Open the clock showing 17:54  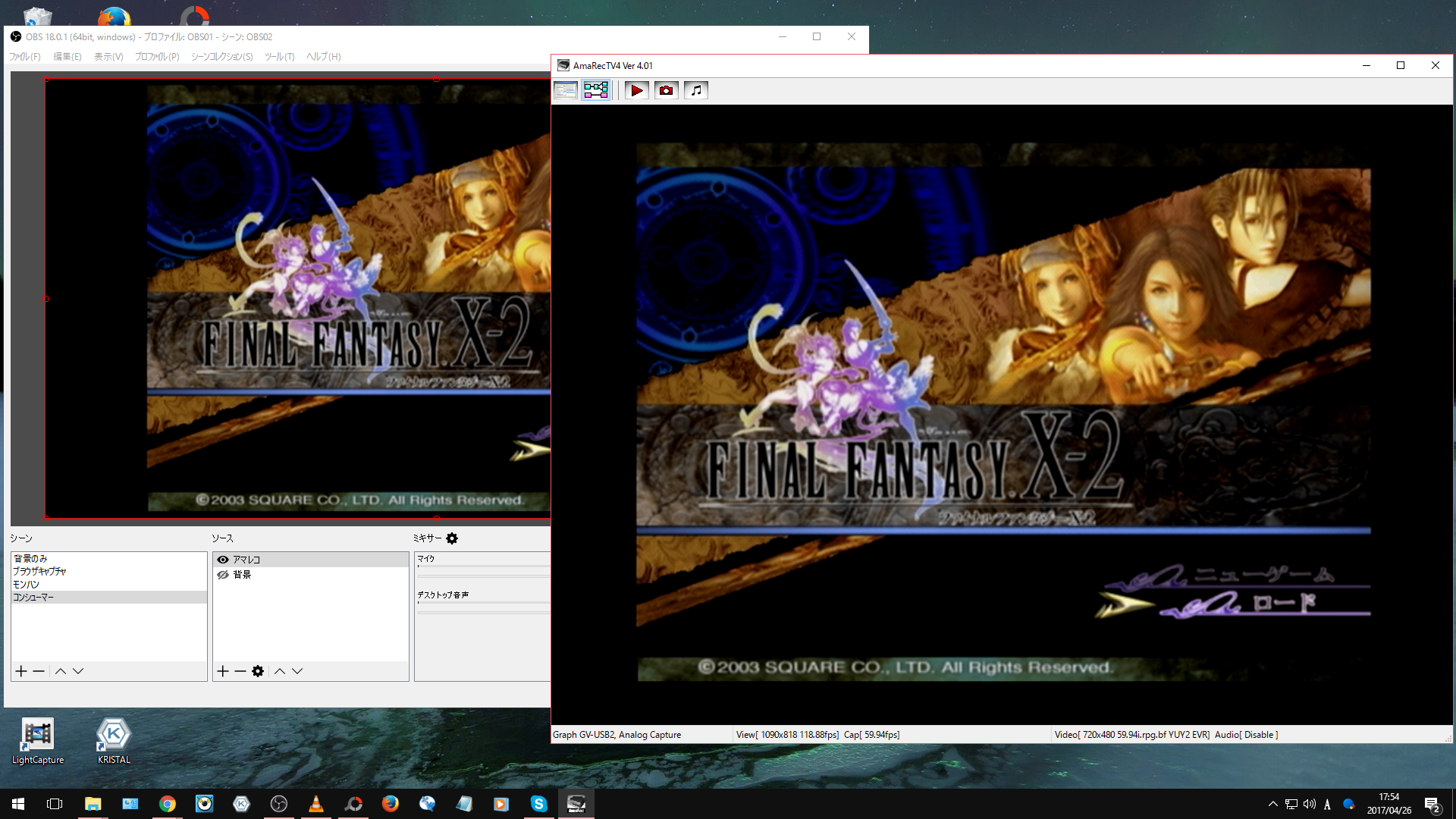(x=1389, y=804)
